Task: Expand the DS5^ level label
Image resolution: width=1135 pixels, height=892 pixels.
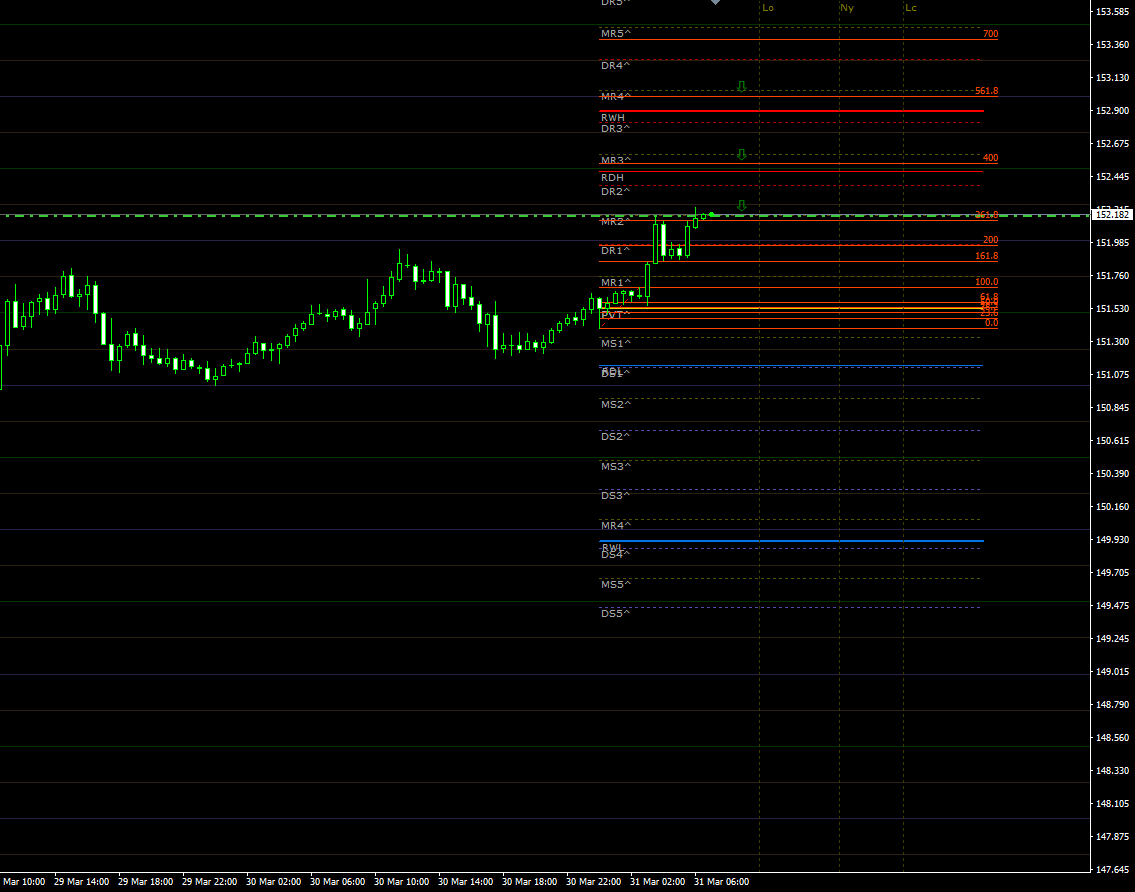Action: point(613,614)
